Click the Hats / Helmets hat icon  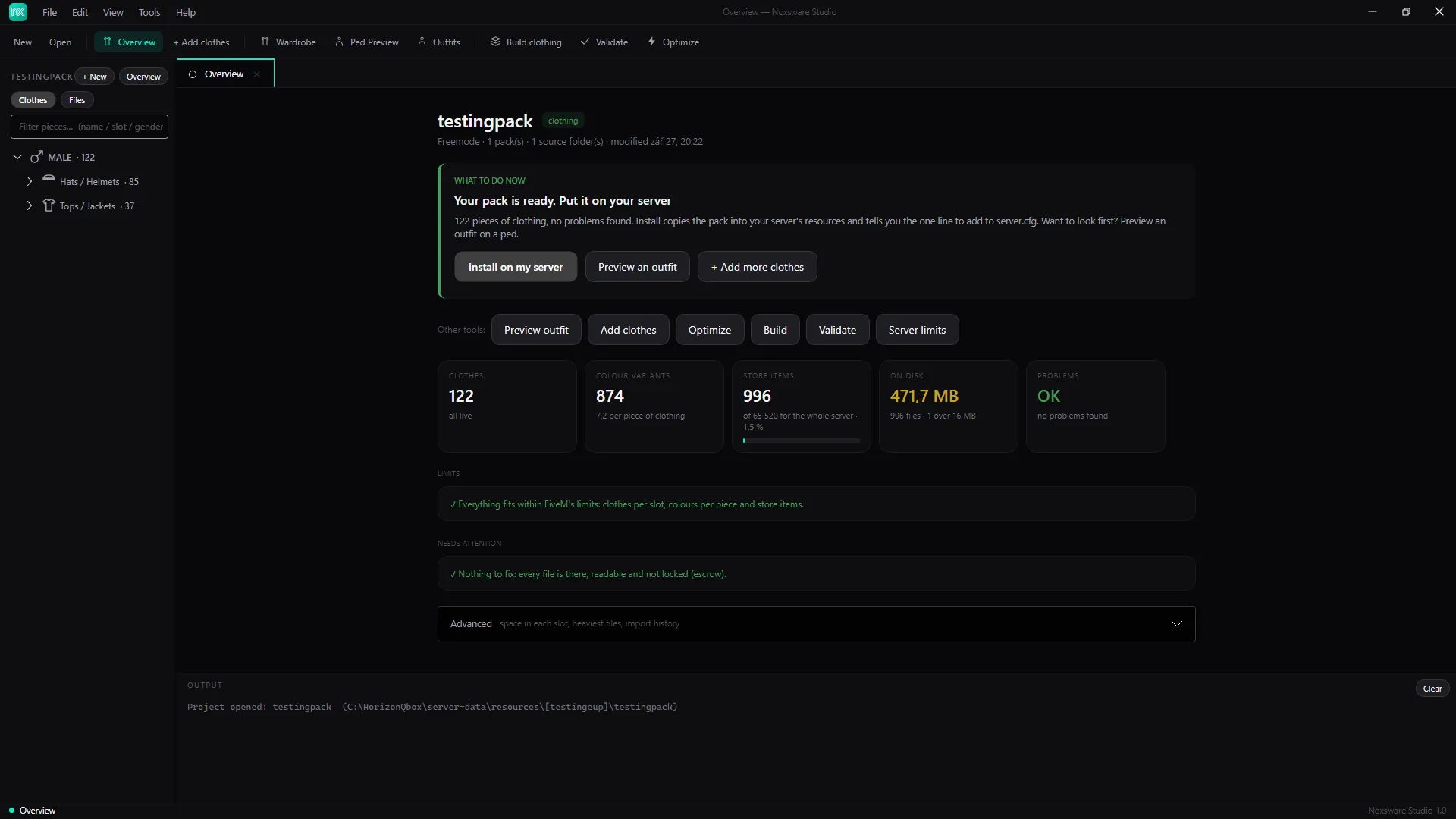[49, 180]
